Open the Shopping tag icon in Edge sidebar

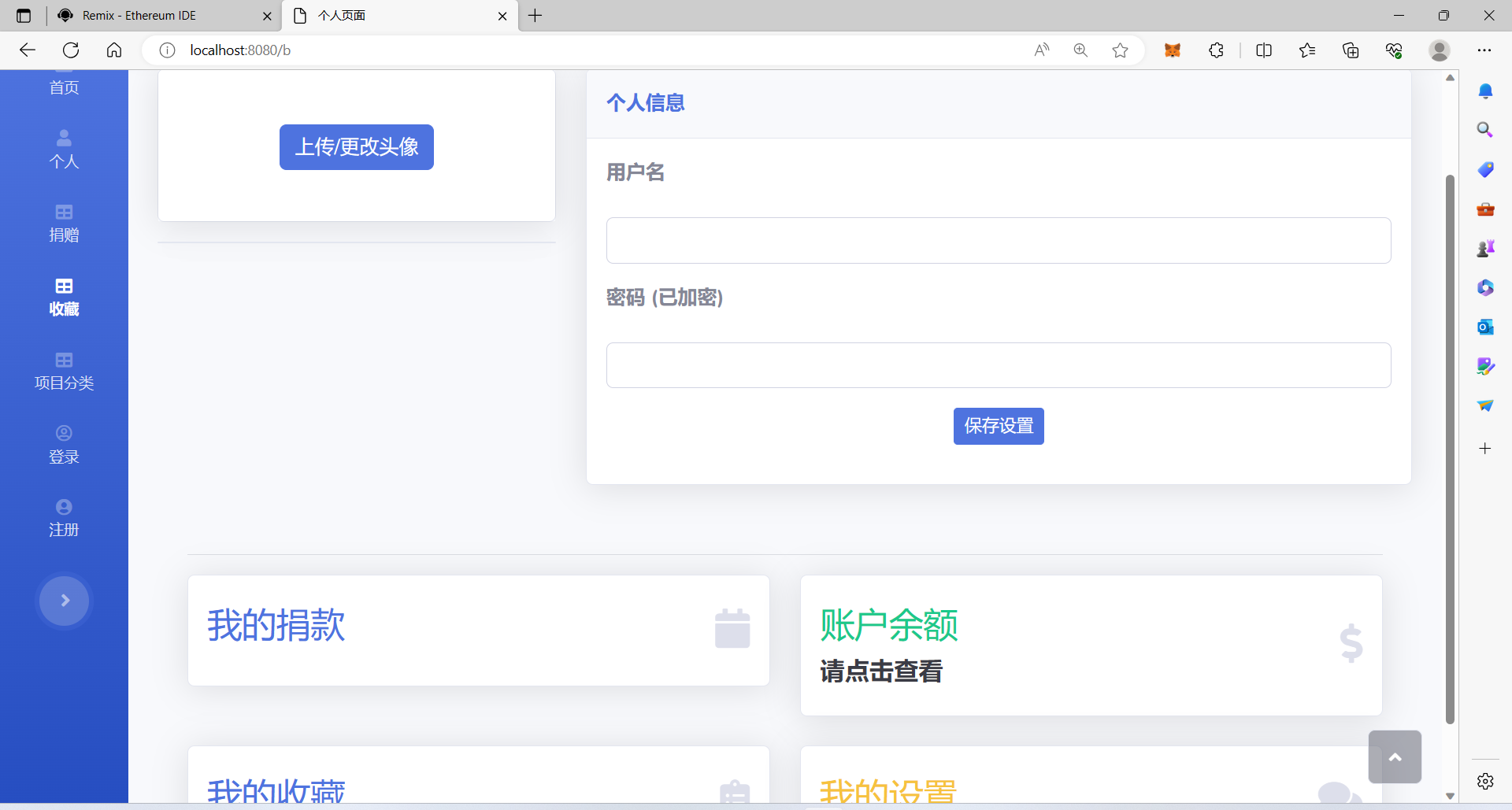1485,169
